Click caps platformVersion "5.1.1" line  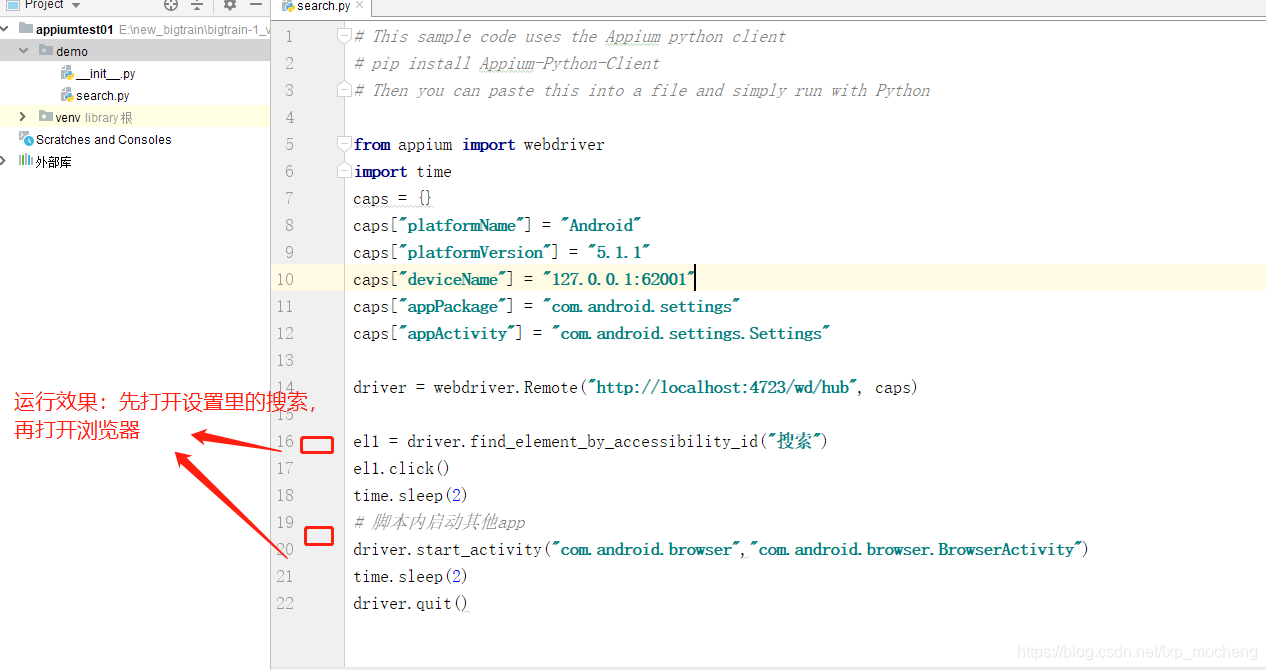pos(503,252)
